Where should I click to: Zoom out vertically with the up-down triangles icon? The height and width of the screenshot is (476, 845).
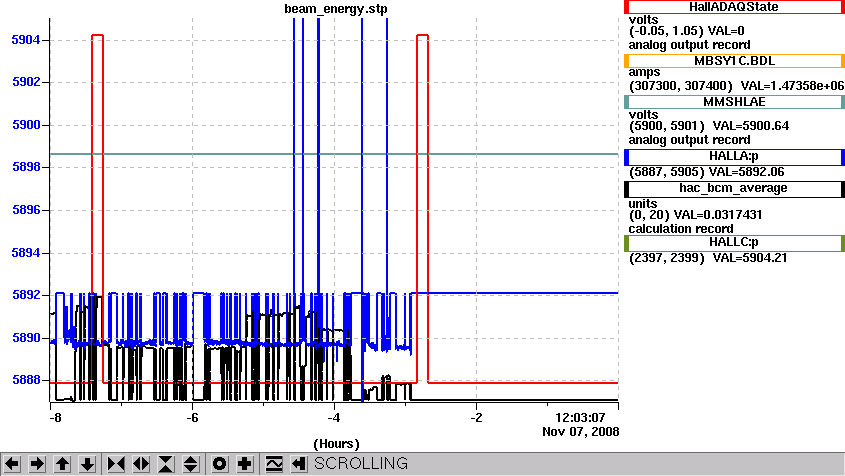point(191,464)
